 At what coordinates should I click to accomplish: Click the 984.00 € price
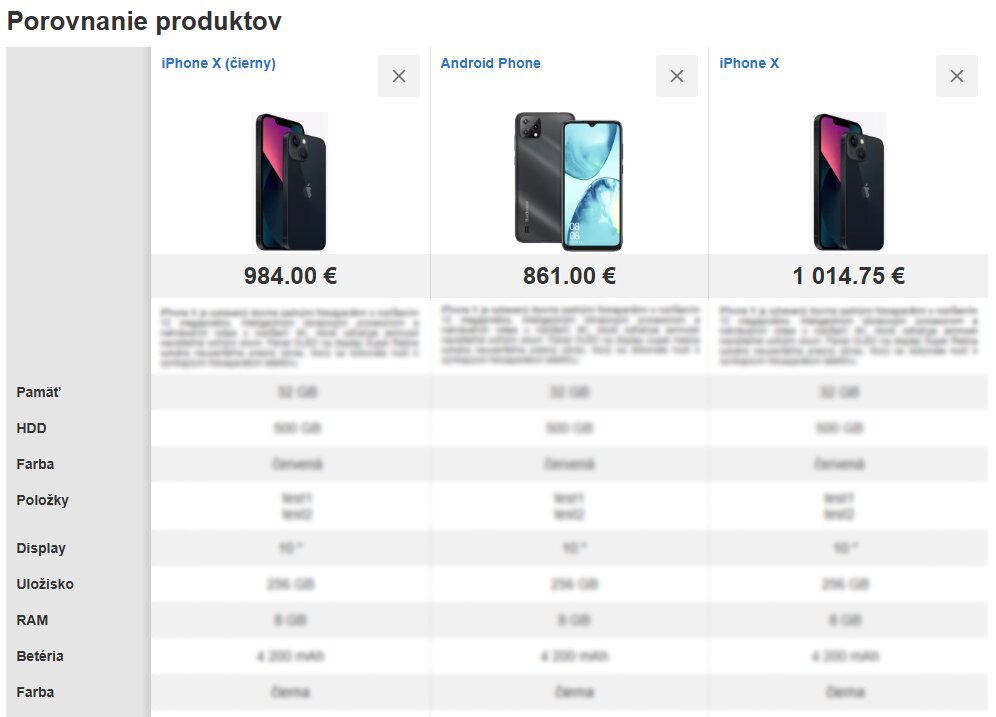[289, 276]
